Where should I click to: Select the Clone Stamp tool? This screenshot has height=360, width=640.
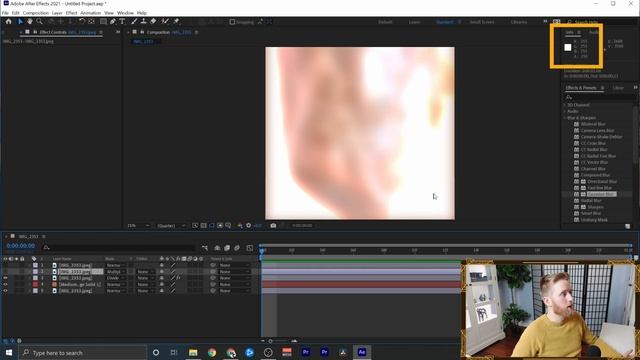[143, 22]
